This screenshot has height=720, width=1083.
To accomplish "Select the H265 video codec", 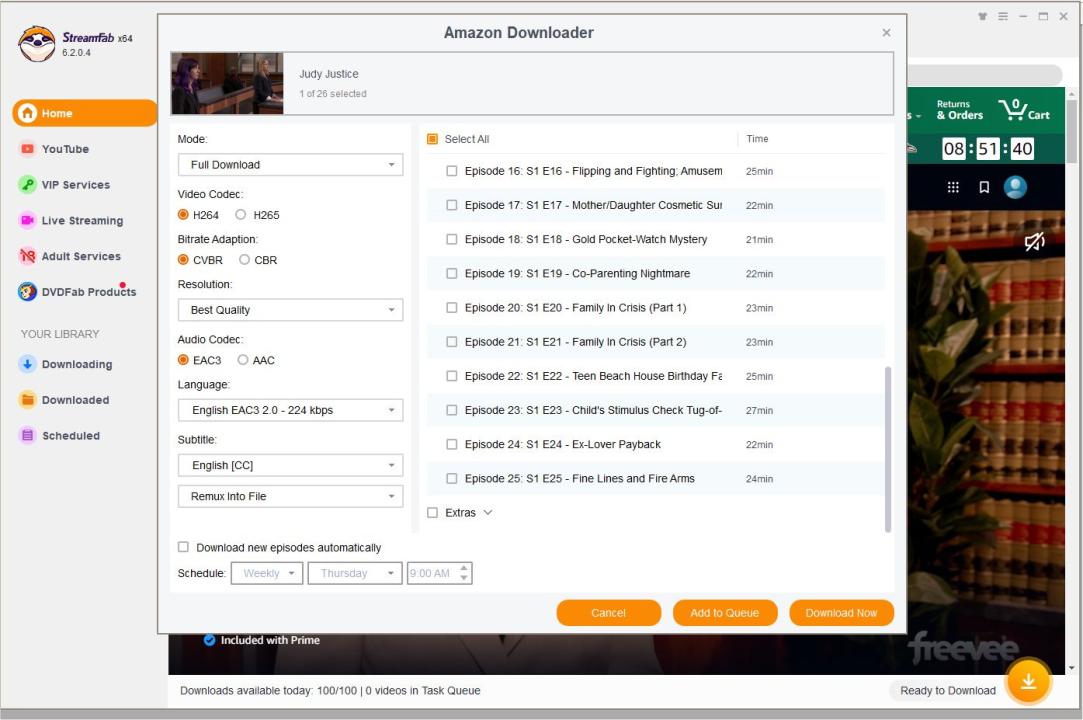I will 240,215.
